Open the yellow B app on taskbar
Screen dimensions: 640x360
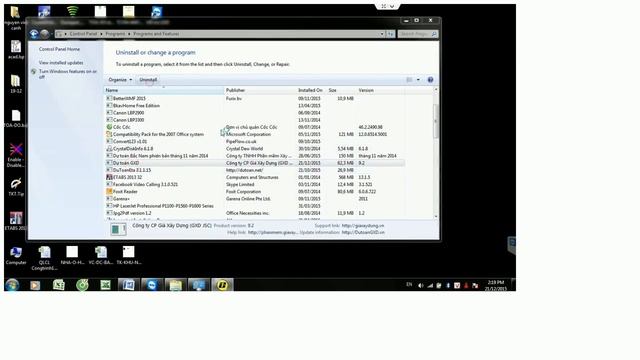pyautogui.click(x=222, y=285)
